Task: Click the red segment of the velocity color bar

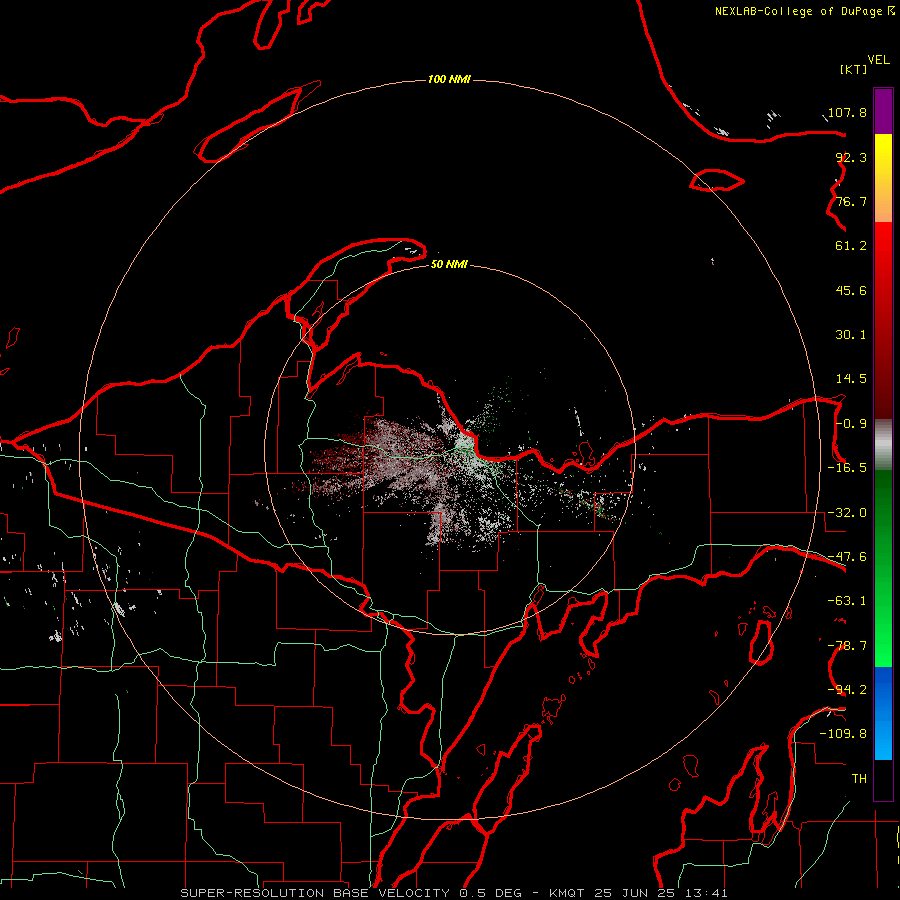Action: (x=883, y=320)
